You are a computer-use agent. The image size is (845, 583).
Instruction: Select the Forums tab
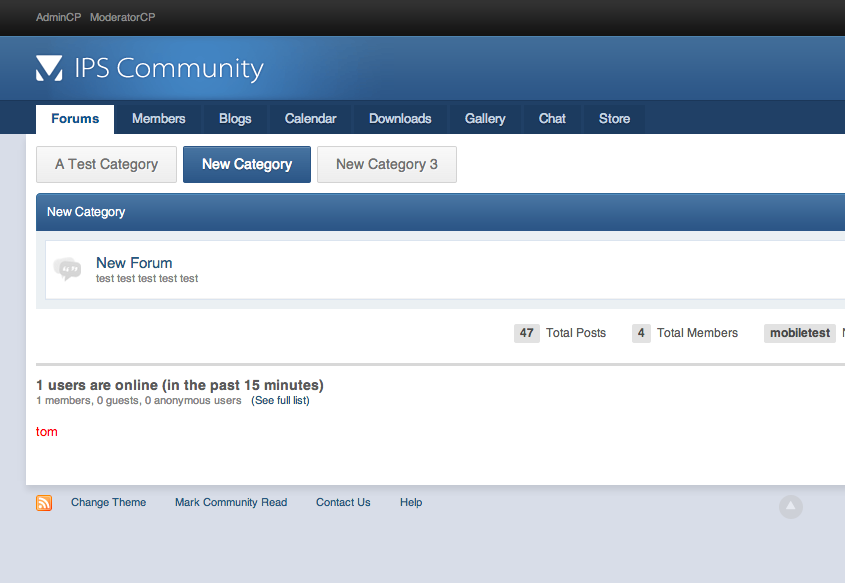pyautogui.click(x=75, y=119)
